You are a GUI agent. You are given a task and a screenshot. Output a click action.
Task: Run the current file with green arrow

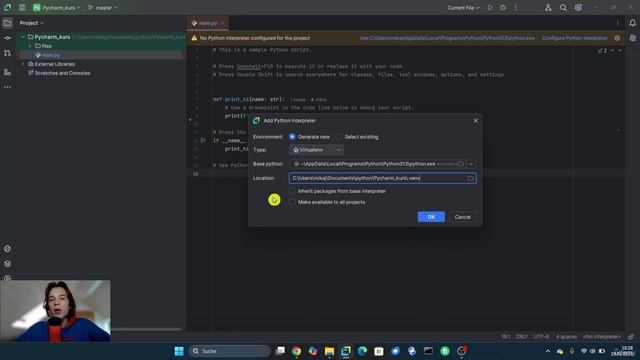coord(490,8)
